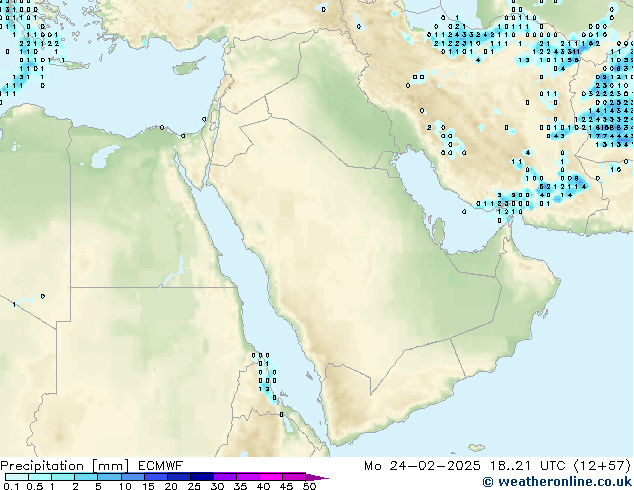634x490 pixels.
Task: Click the legend value label 0.1
Action: (x=10, y=487)
